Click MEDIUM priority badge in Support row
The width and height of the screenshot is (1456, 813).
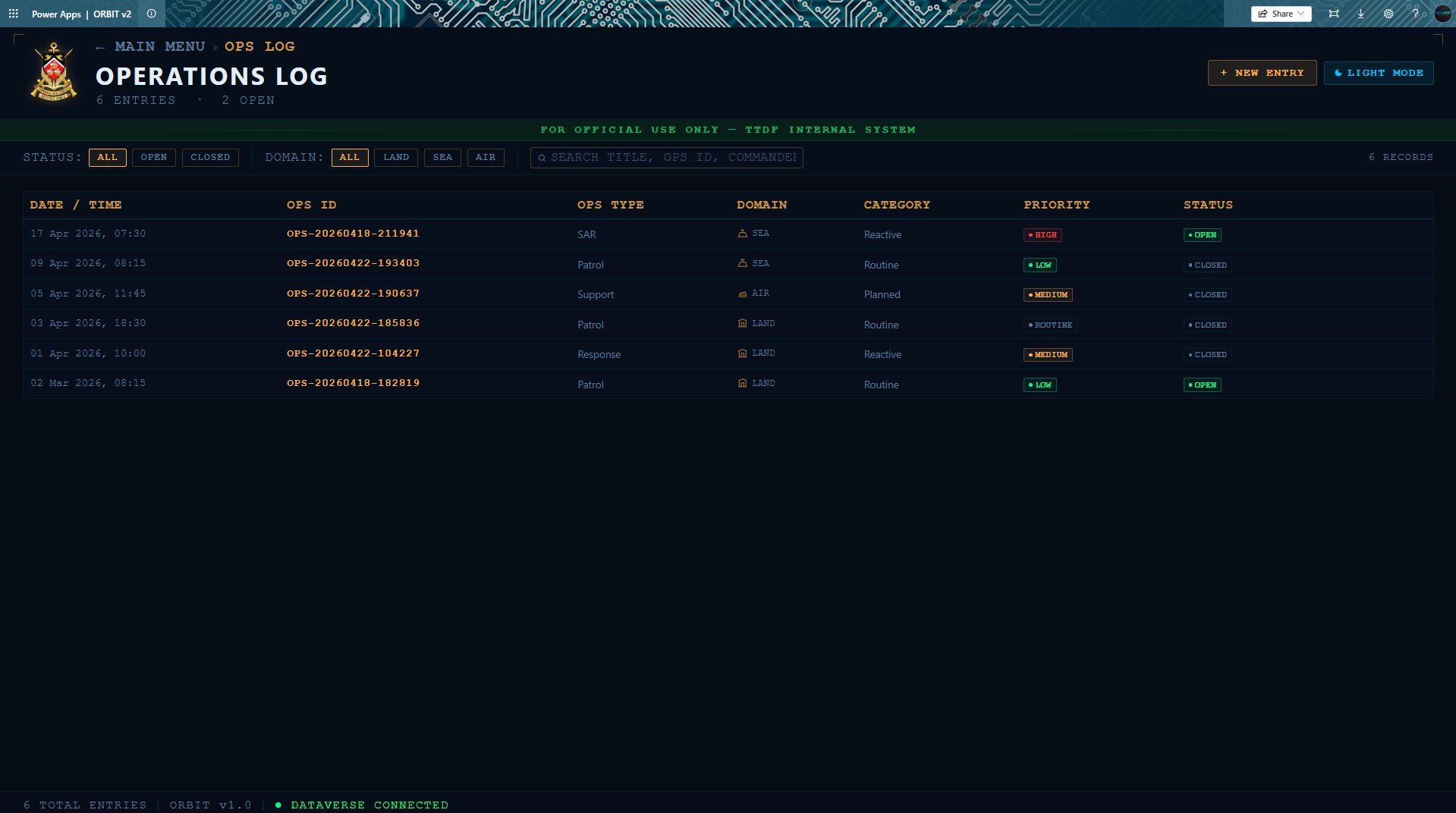(x=1048, y=295)
